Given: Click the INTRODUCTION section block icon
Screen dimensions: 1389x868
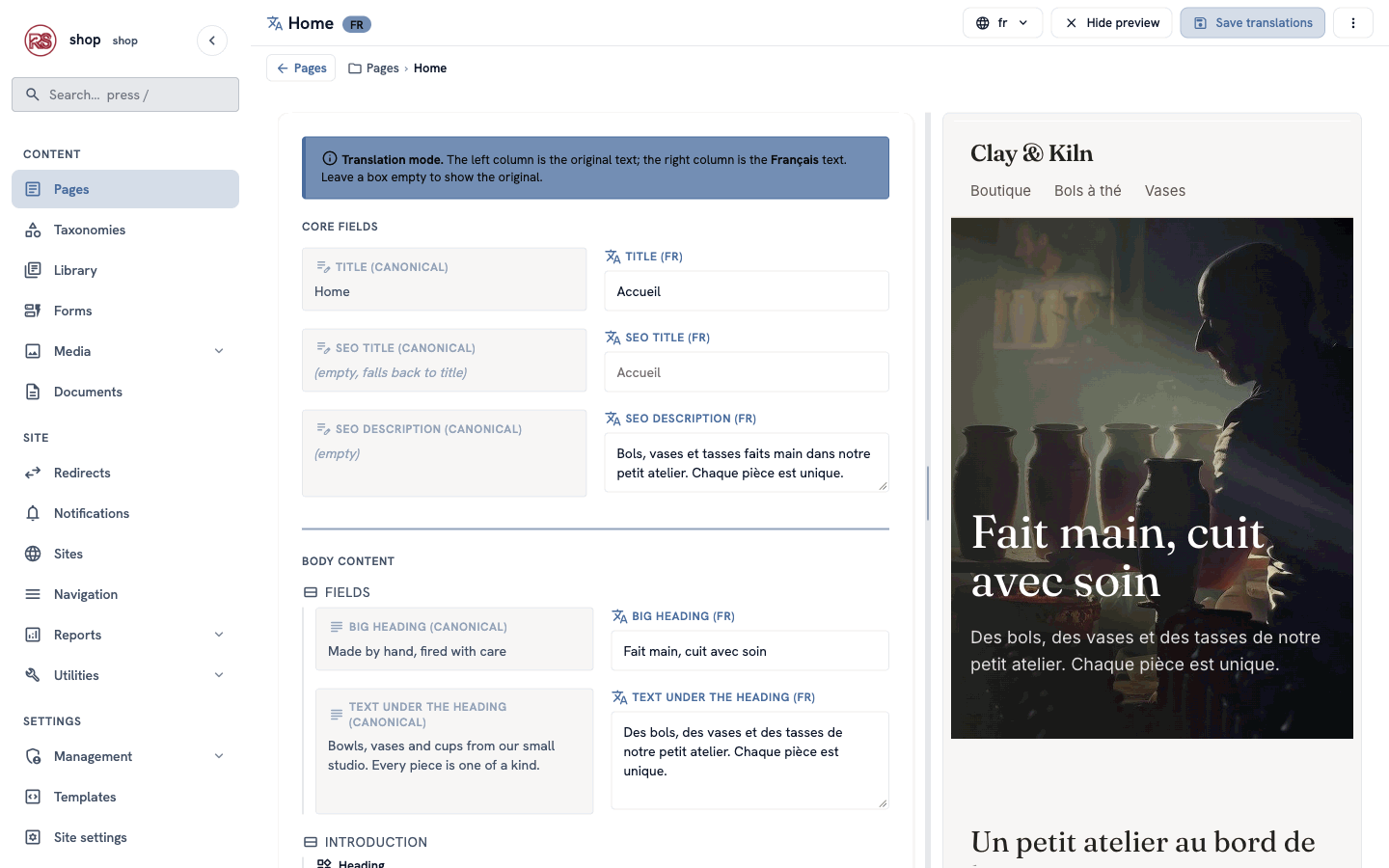Looking at the screenshot, I should tap(311, 842).
